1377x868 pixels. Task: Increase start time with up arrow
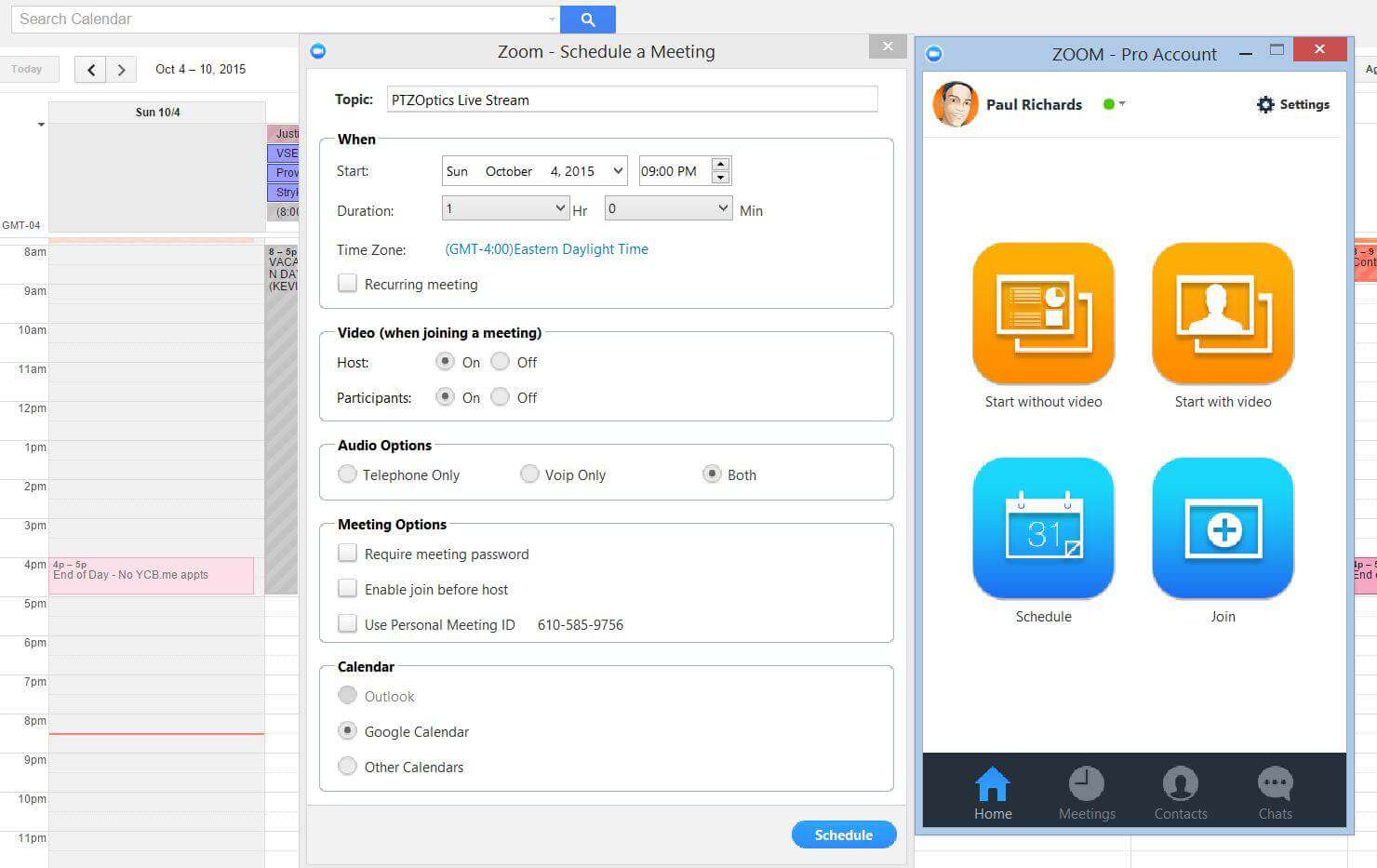(x=720, y=164)
